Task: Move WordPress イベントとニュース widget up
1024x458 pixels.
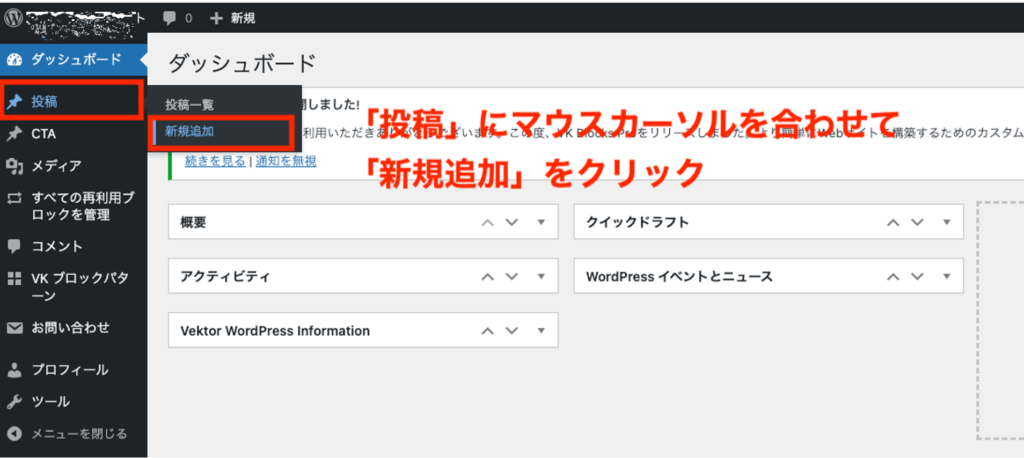Action: point(893,276)
